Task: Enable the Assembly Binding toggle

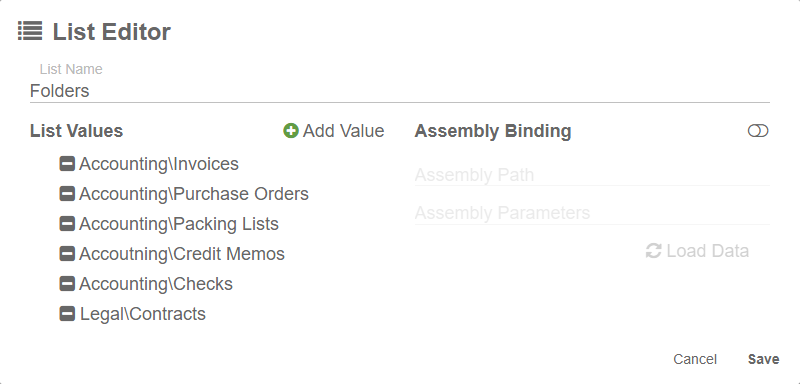Action: coord(758,131)
